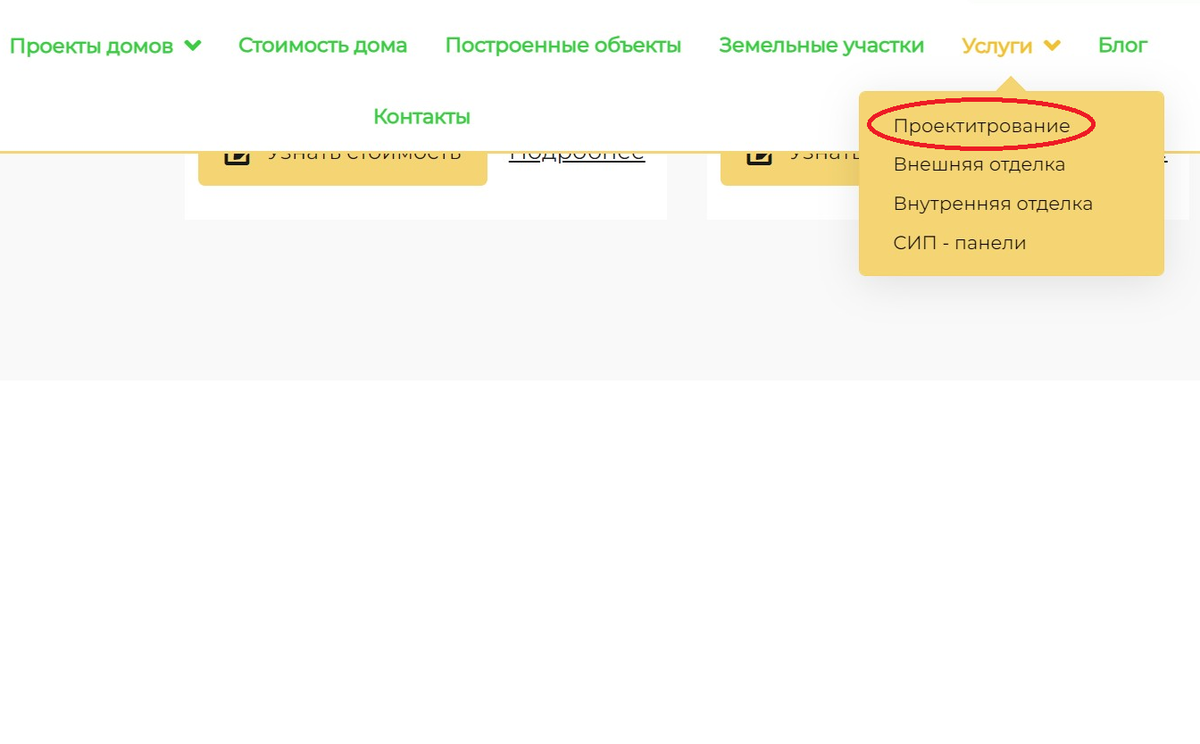This screenshot has width=1200, height=744.
Task: Click the white product card area
Action: coord(425,200)
